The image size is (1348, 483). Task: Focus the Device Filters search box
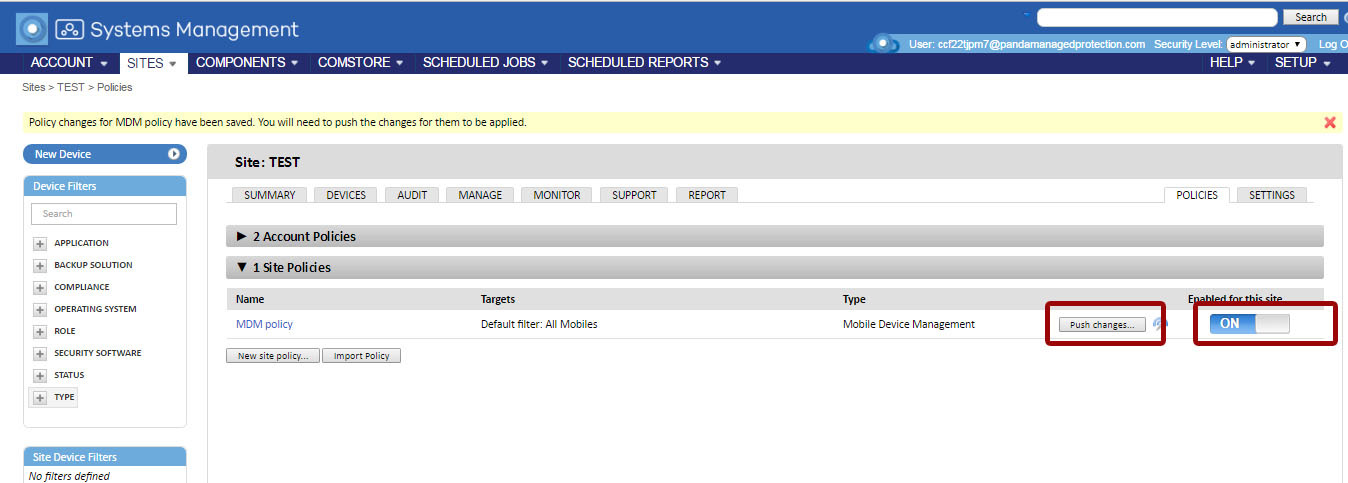[x=104, y=214]
